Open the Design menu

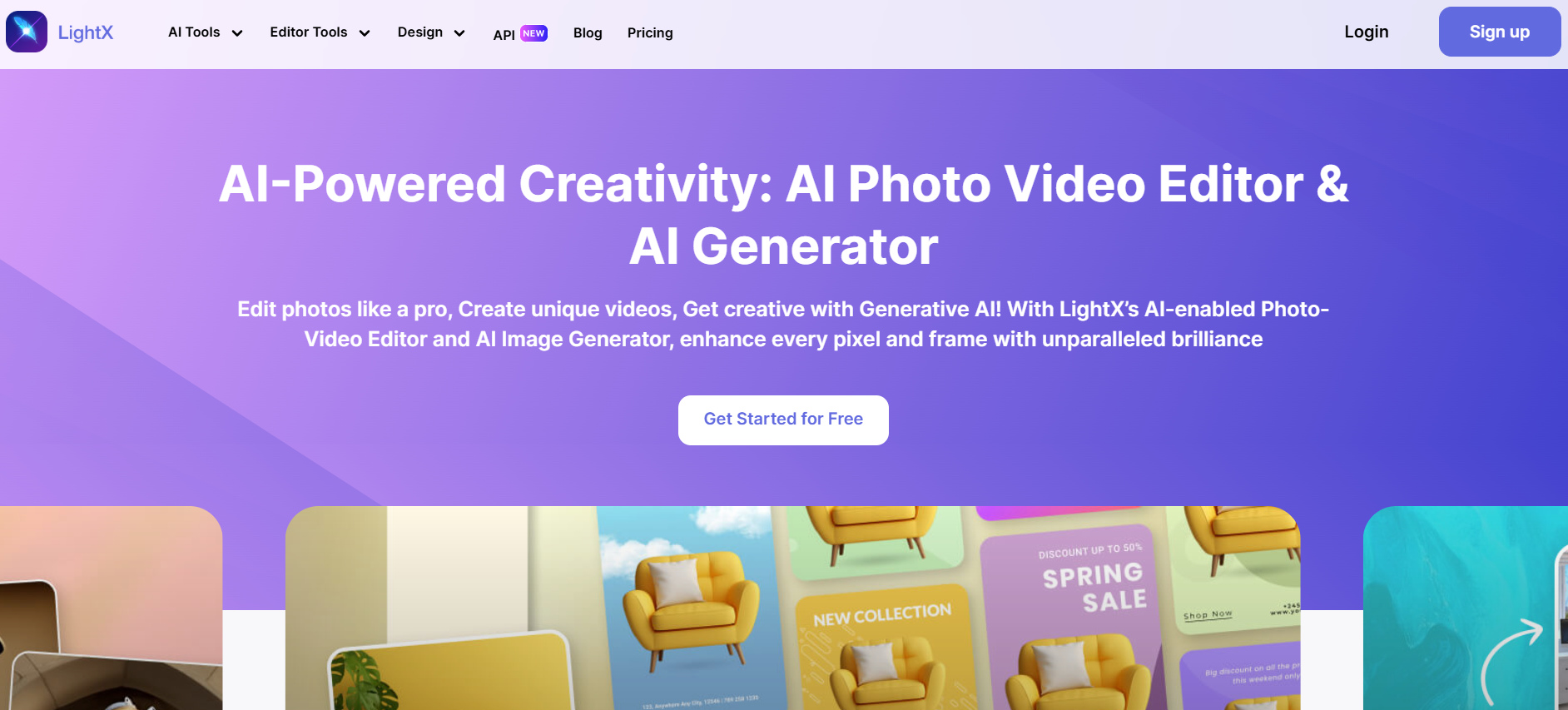[x=420, y=32]
